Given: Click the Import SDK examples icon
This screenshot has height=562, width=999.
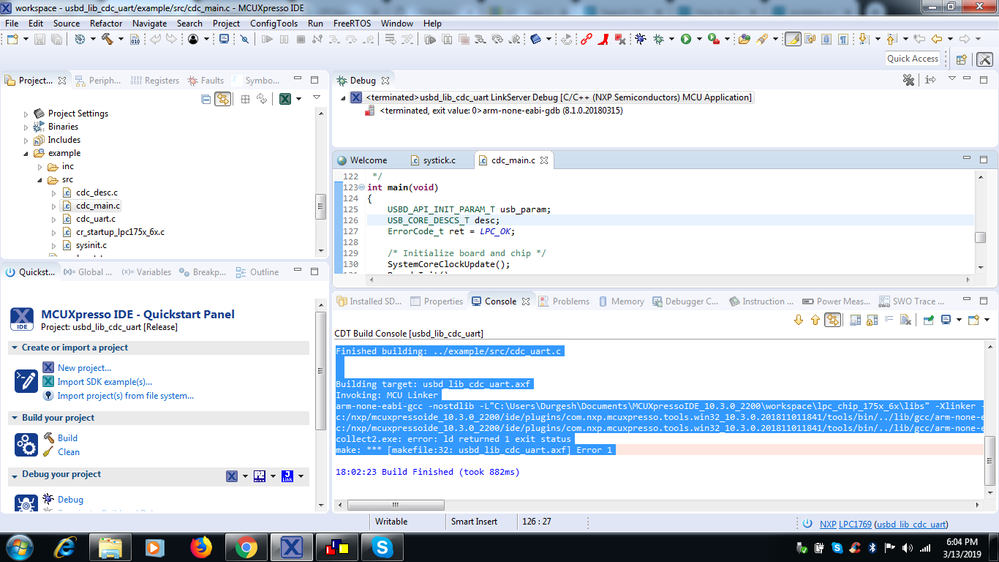Looking at the screenshot, I should tap(48, 382).
